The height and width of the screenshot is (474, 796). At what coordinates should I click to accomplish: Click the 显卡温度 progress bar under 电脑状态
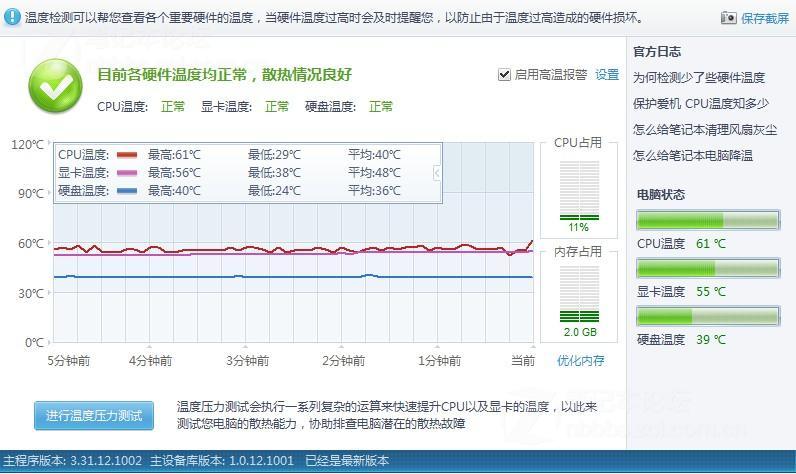(708, 268)
